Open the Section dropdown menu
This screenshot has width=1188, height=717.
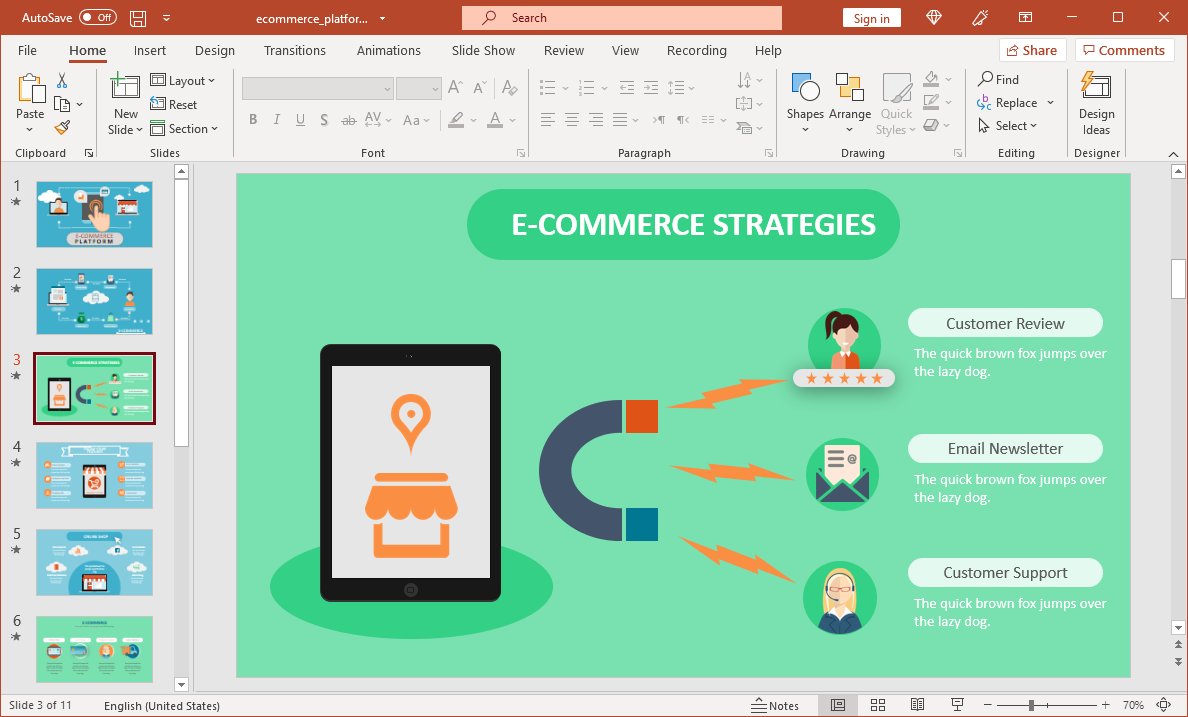[x=185, y=129]
